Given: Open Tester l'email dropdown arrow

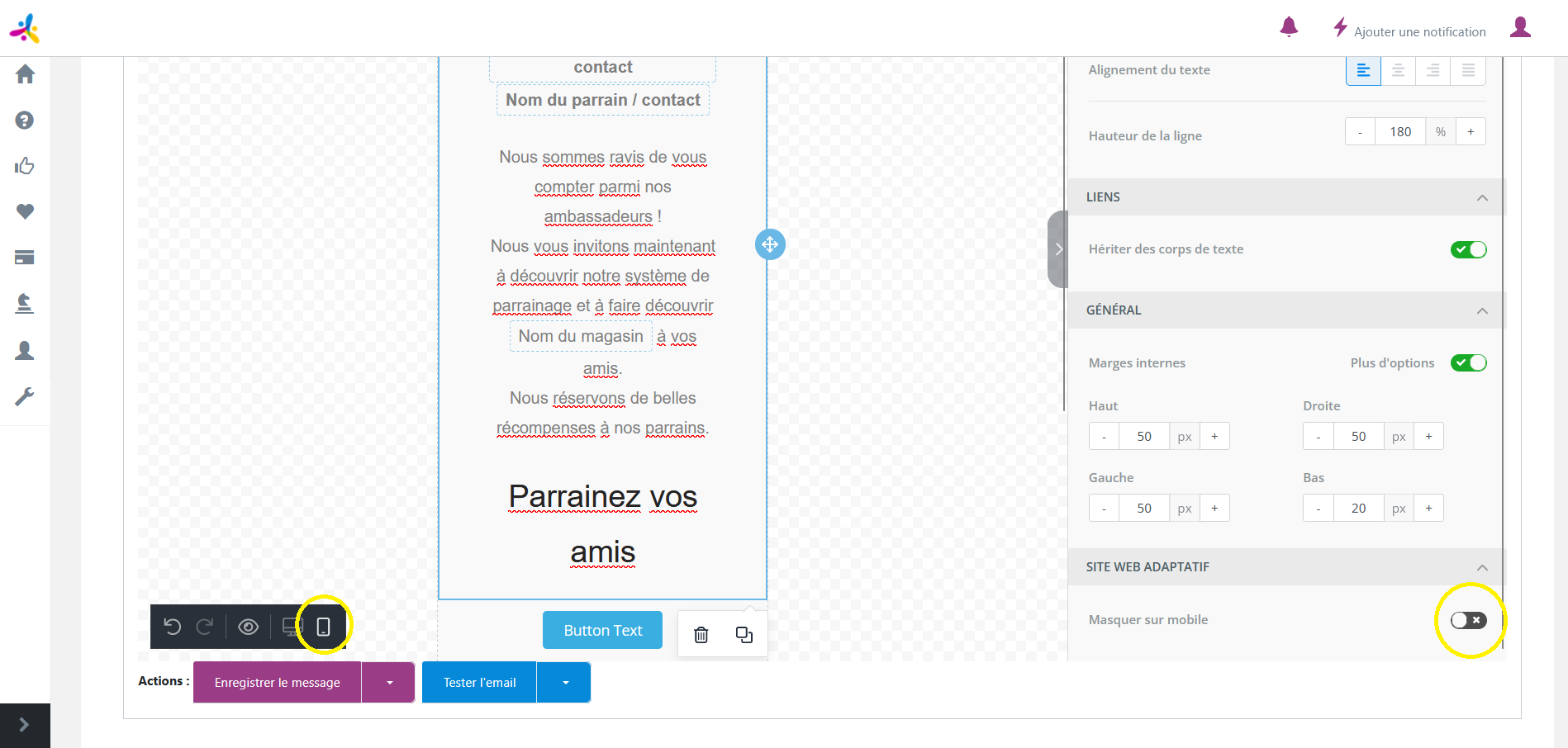Looking at the screenshot, I should click(565, 683).
